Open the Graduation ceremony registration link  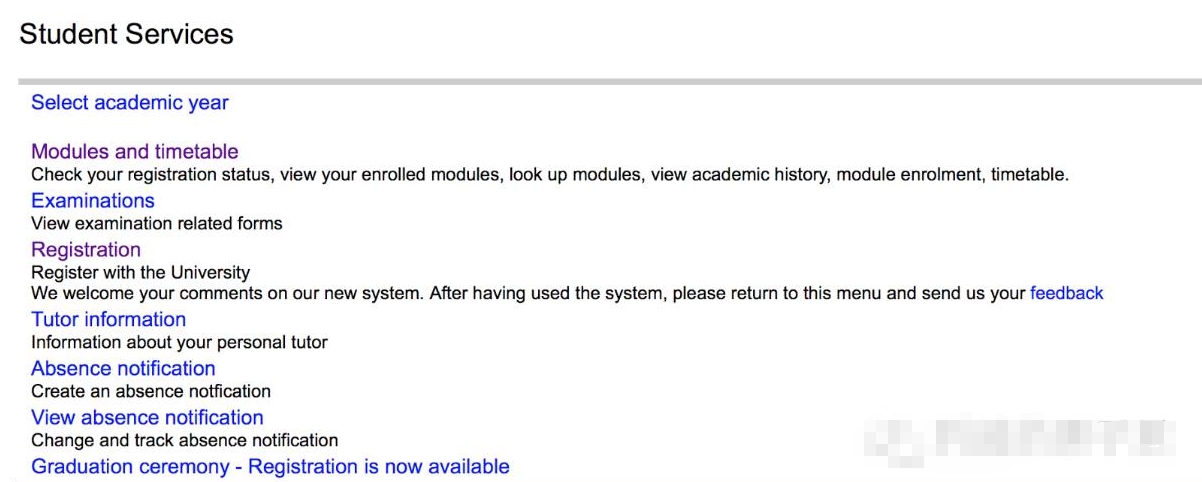270,467
